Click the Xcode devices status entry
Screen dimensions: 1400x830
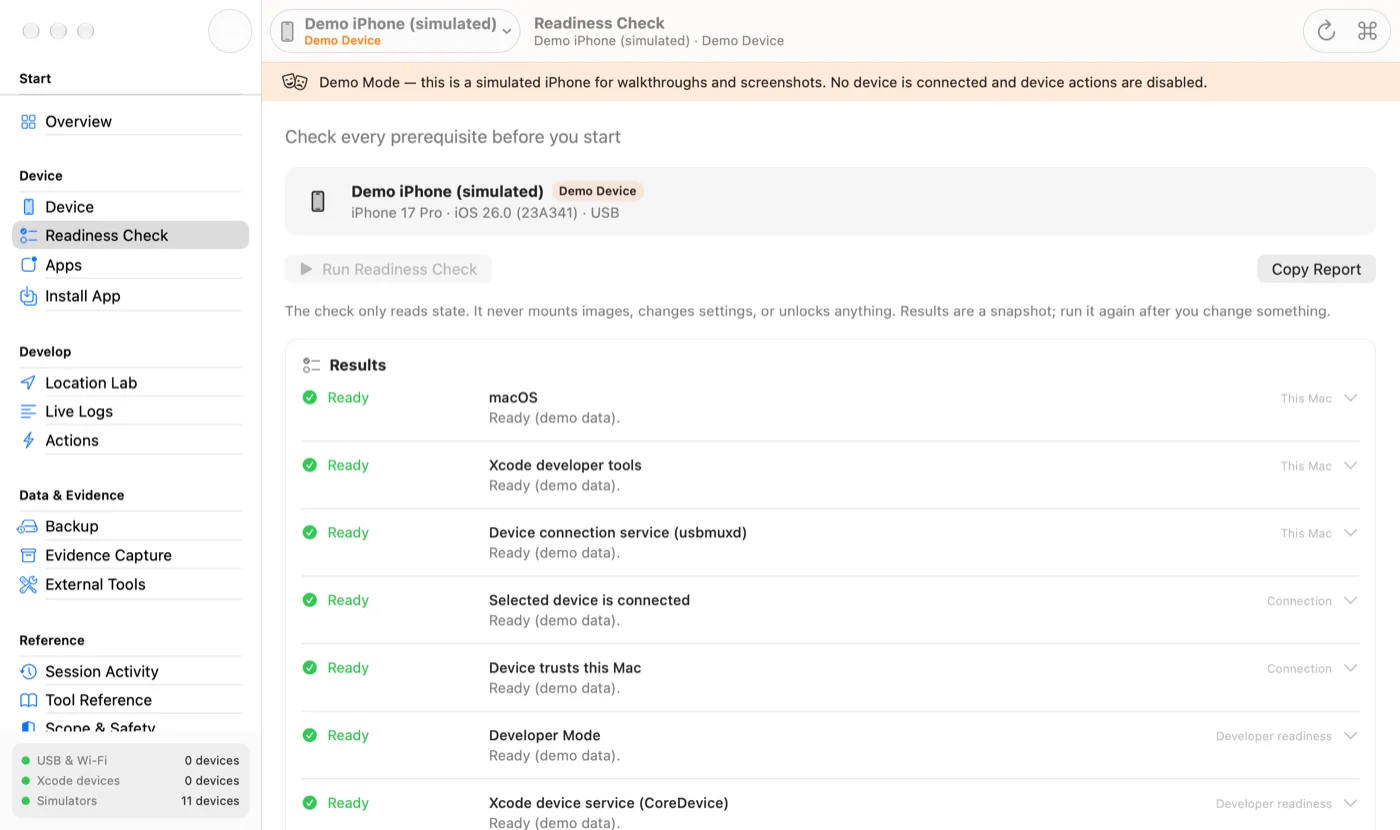click(x=130, y=780)
